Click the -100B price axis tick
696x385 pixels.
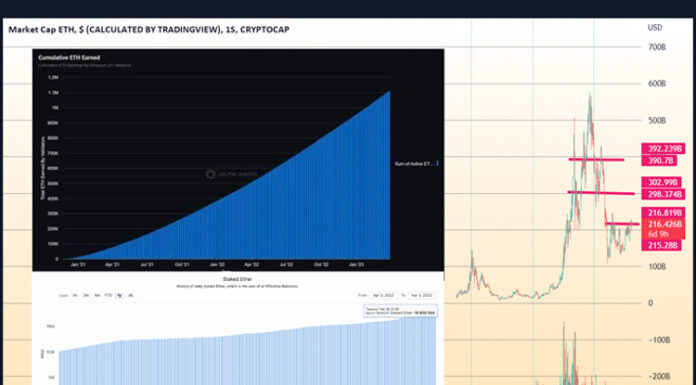click(x=658, y=340)
